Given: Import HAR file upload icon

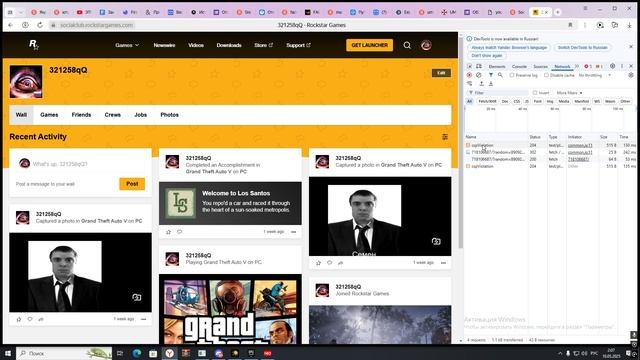Looking at the screenshot, I should 482,84.
